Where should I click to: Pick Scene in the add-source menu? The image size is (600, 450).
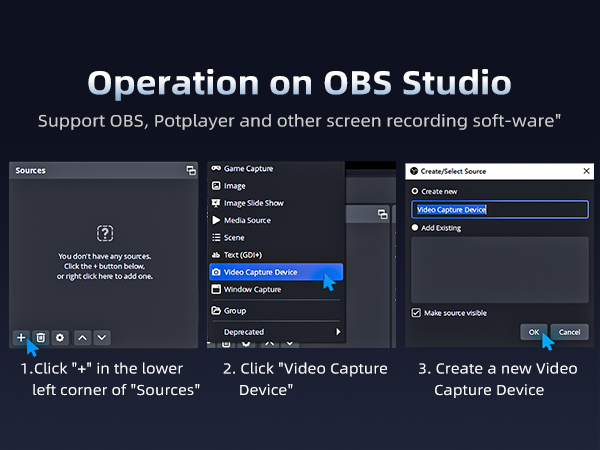coord(234,238)
